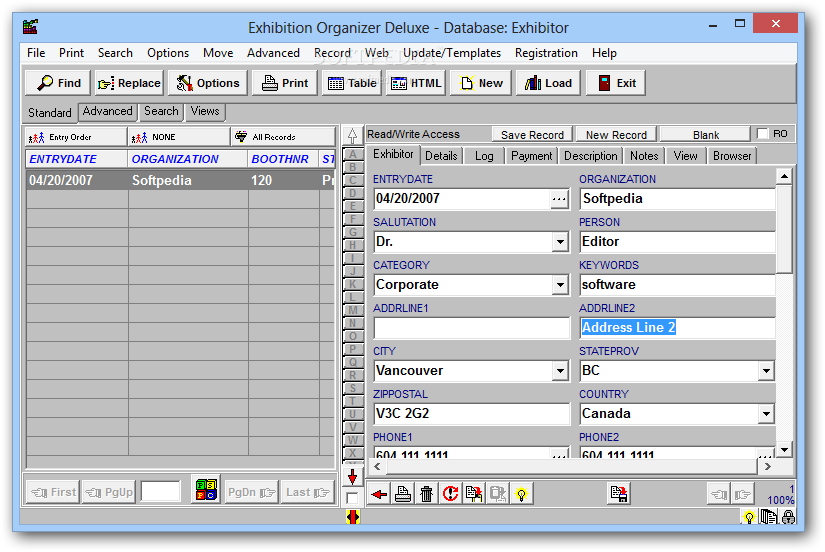Click the Blank button
Image resolution: width=825 pixels, height=552 pixels.
point(706,135)
